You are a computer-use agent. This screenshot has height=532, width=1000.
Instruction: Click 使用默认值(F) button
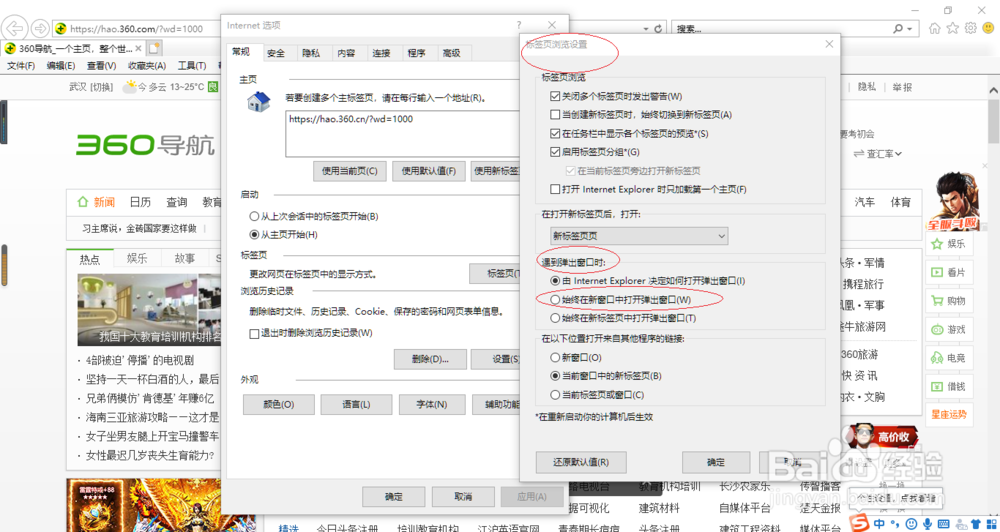429,171
